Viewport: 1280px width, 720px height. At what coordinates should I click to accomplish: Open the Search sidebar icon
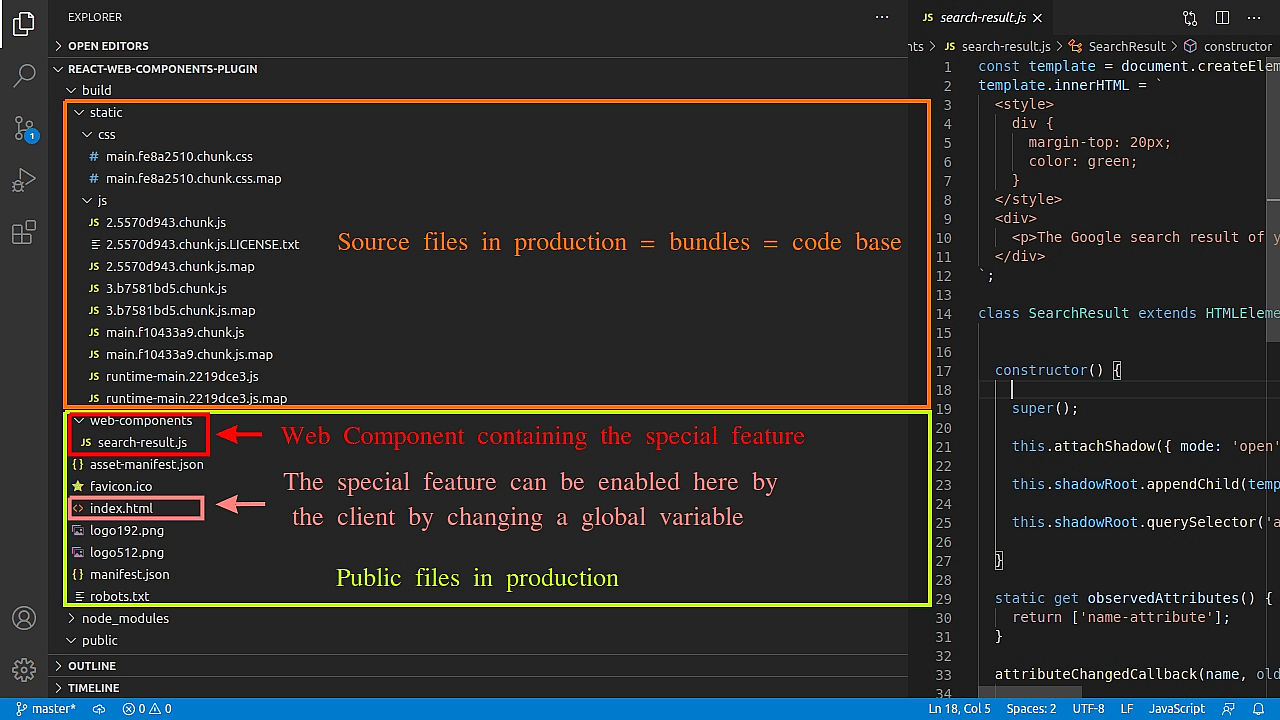(x=24, y=76)
